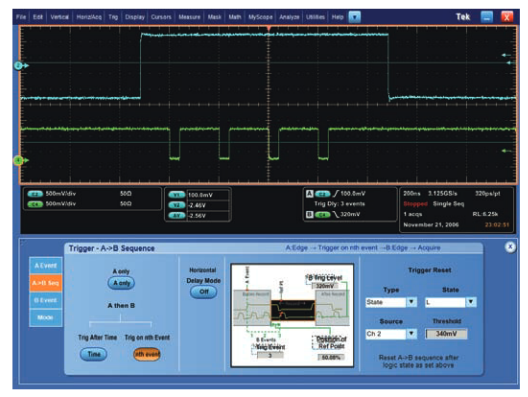Click the B Trig Event count field
This screenshot has width=528, height=397.
(x=270, y=355)
